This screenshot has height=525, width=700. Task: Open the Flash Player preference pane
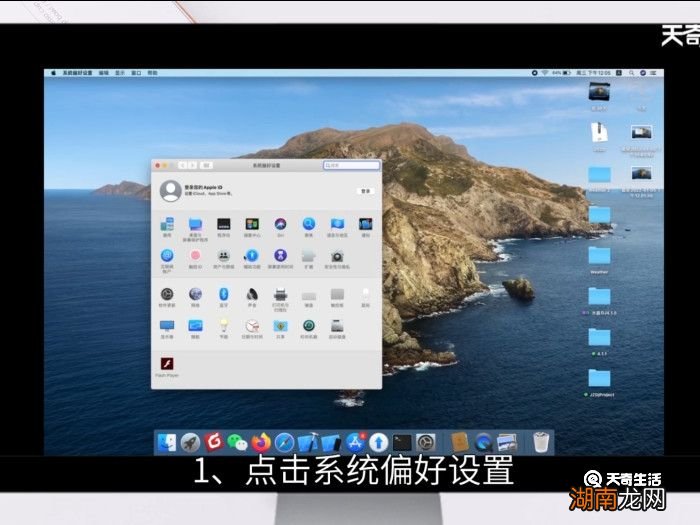(x=167, y=363)
